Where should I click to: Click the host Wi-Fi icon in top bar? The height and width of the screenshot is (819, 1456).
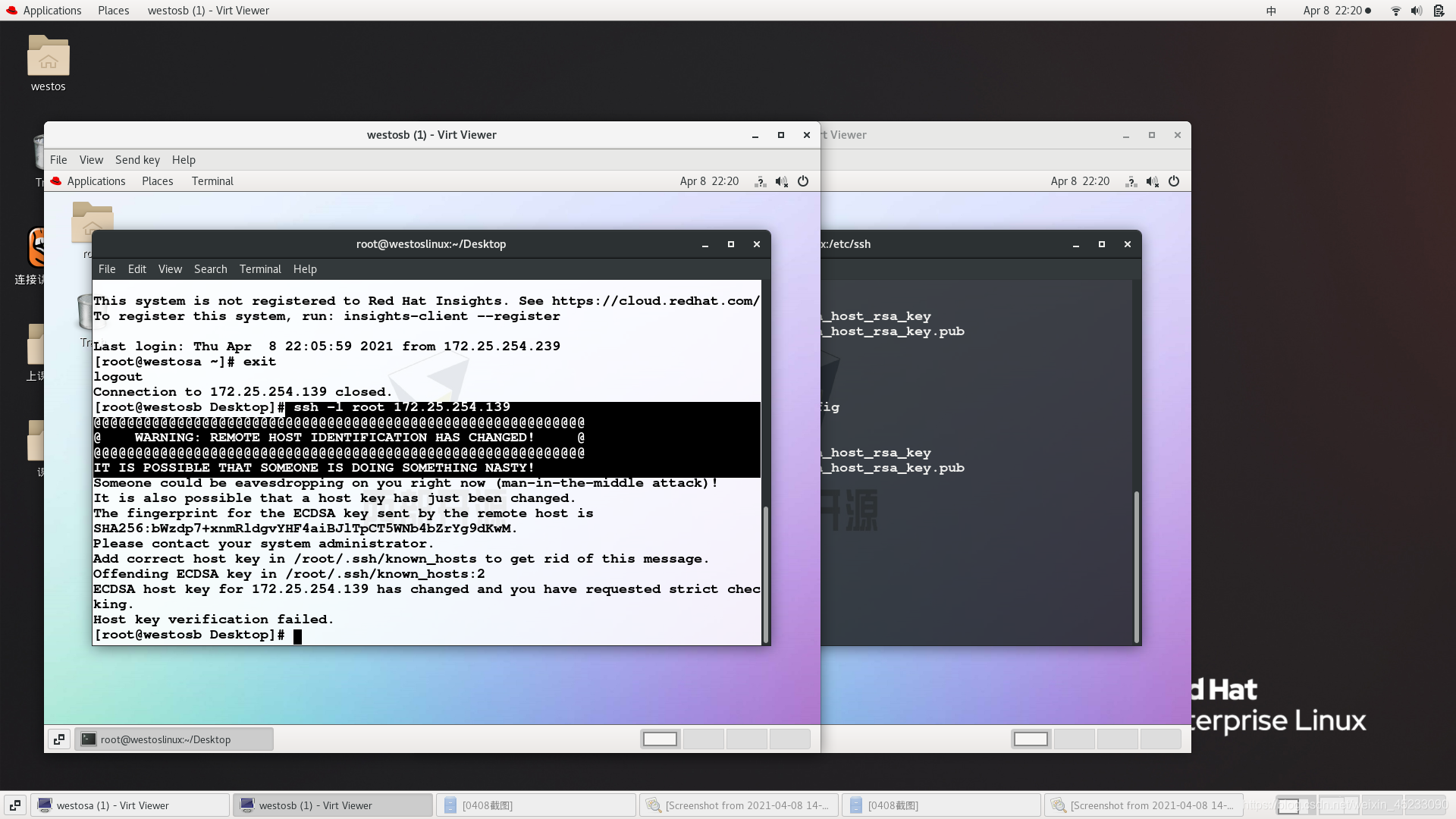pos(1395,11)
